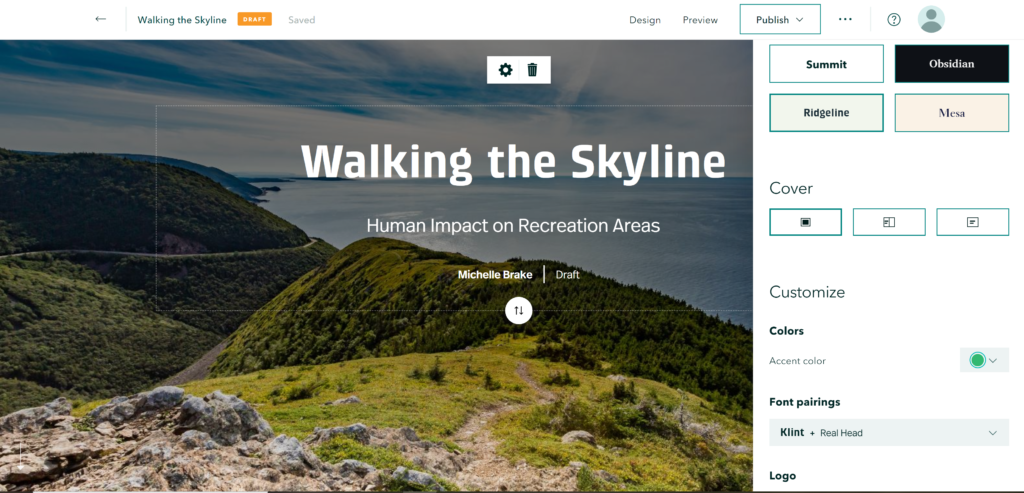Choose the Mesa theme button
The width and height of the screenshot is (1024, 493).
pyautogui.click(x=951, y=113)
